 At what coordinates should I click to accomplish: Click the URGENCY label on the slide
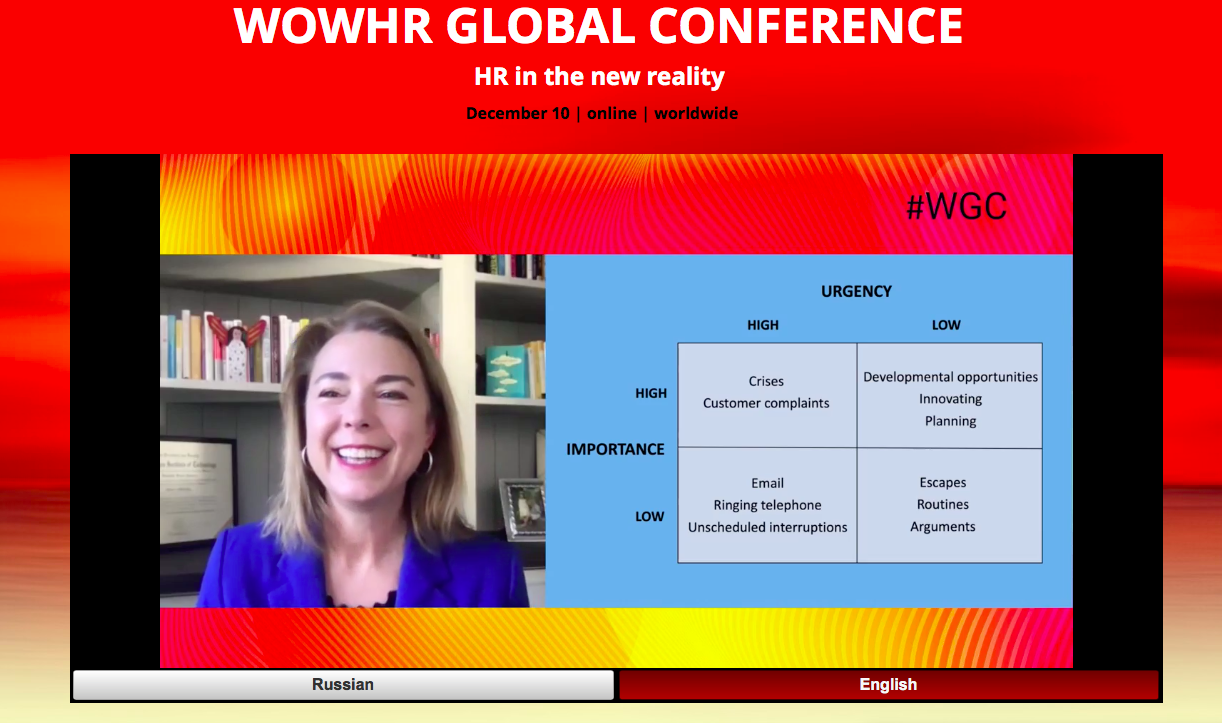pos(856,292)
